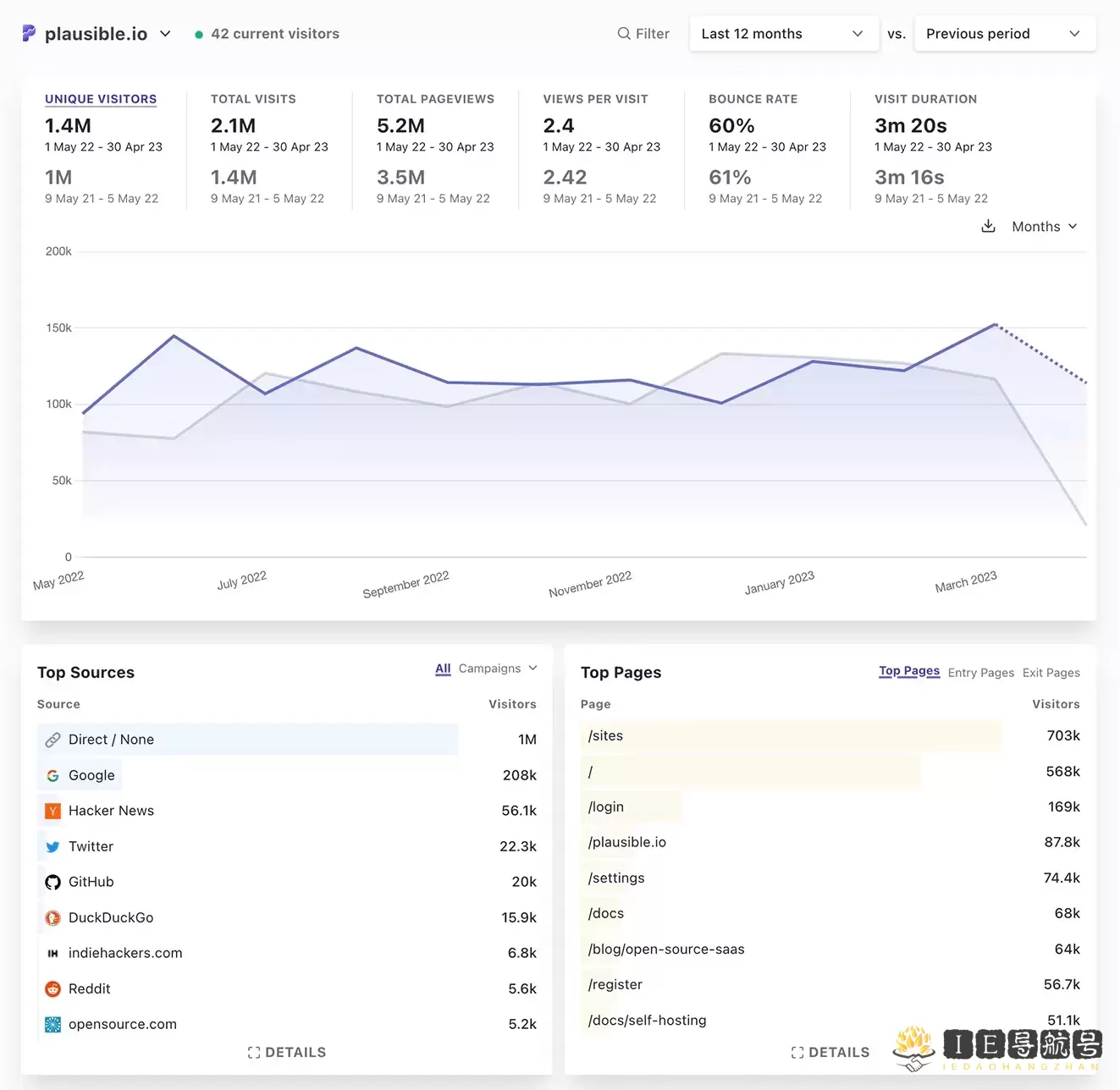
Task: Click the All tab in Top Sources
Action: pyautogui.click(x=443, y=669)
